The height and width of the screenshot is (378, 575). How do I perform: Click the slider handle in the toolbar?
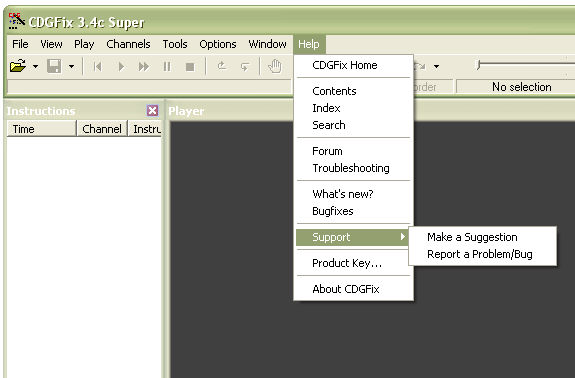478,65
